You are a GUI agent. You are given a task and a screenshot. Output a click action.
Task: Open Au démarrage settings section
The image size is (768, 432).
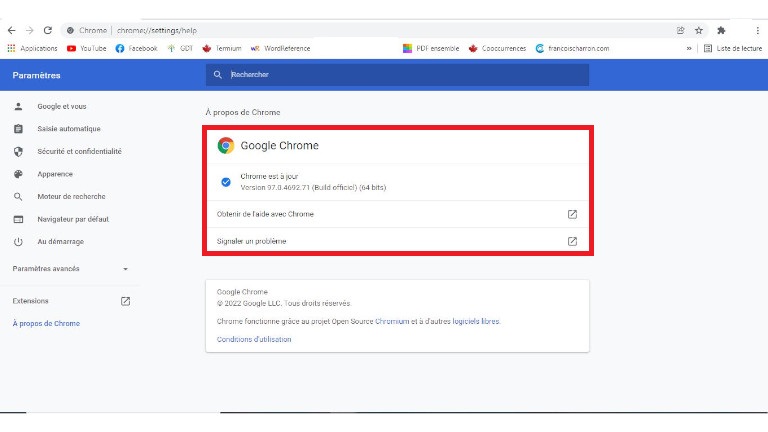(x=60, y=241)
